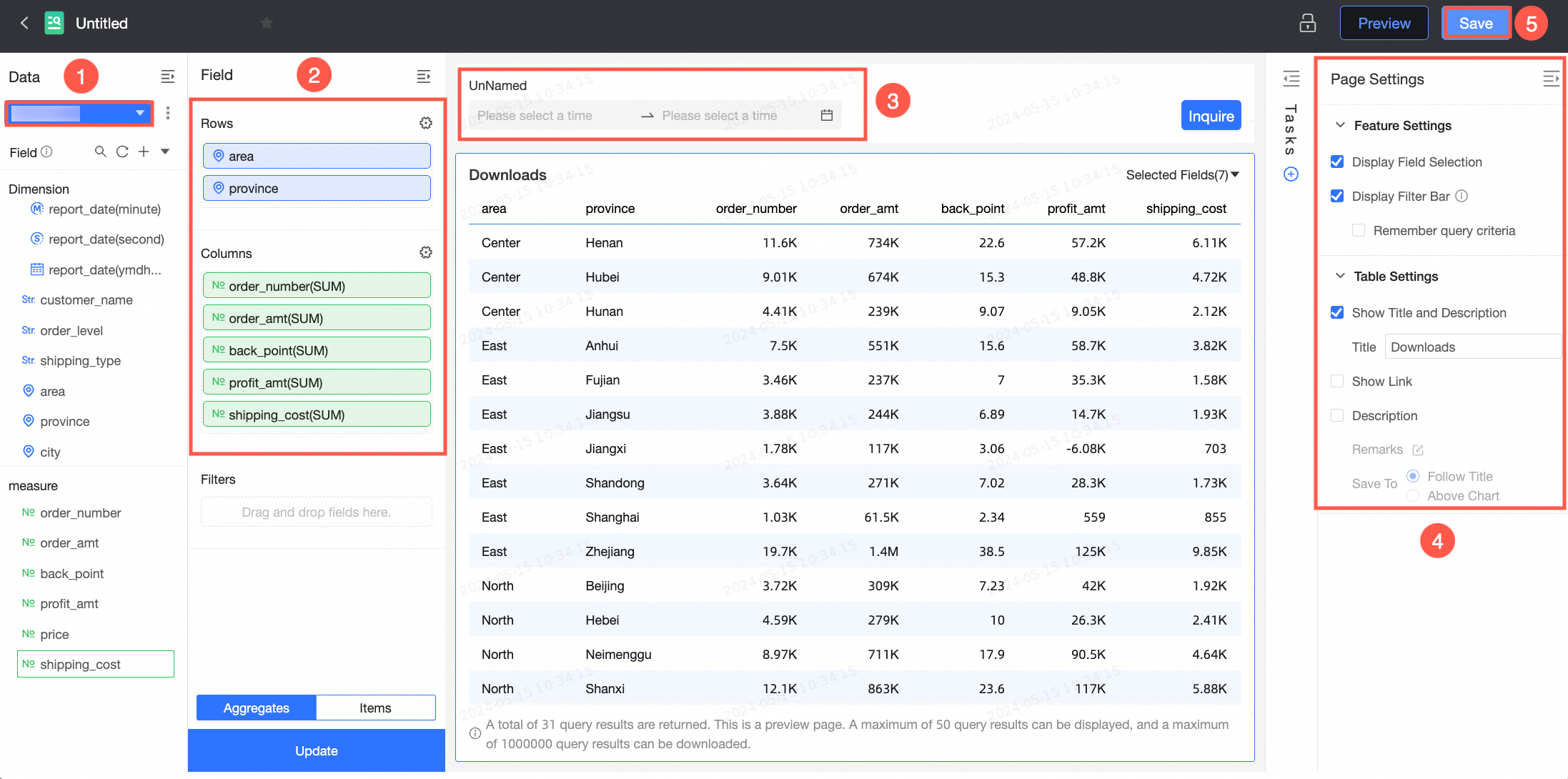Click the Inquire button

pyautogui.click(x=1211, y=116)
